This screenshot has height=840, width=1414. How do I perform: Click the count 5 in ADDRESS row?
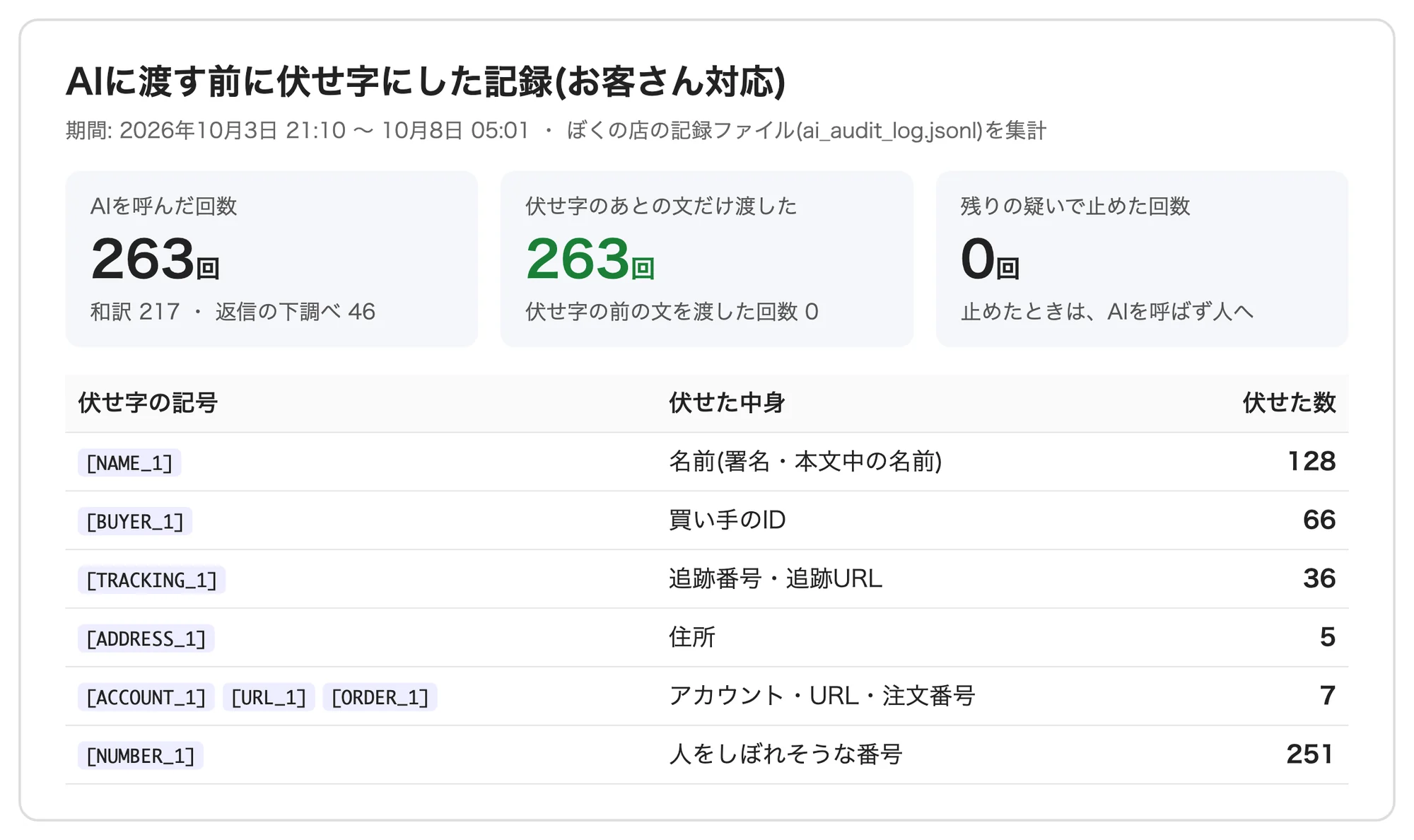coord(1328,638)
